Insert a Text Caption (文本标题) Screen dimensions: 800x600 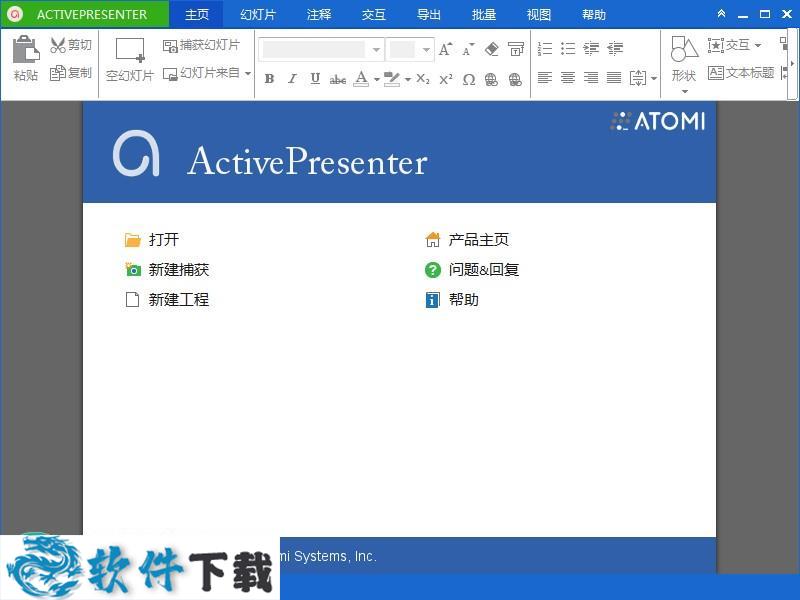point(741,73)
